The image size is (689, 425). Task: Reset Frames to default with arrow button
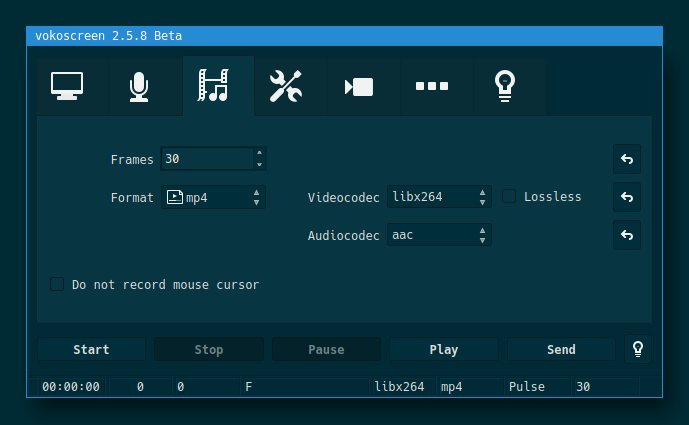[627, 159]
